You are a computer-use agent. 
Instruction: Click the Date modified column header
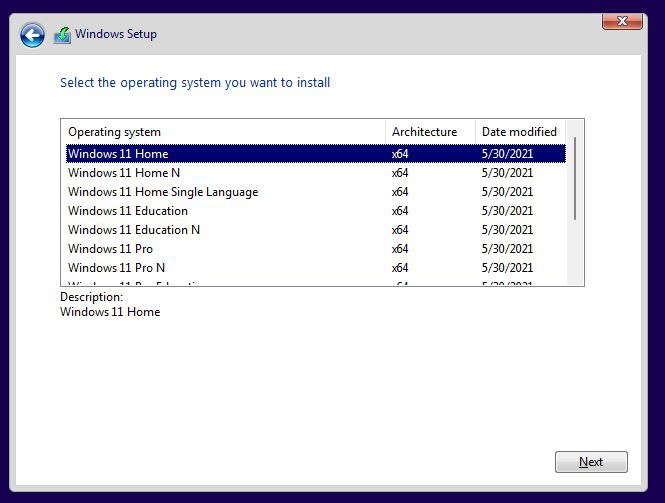[520, 132]
